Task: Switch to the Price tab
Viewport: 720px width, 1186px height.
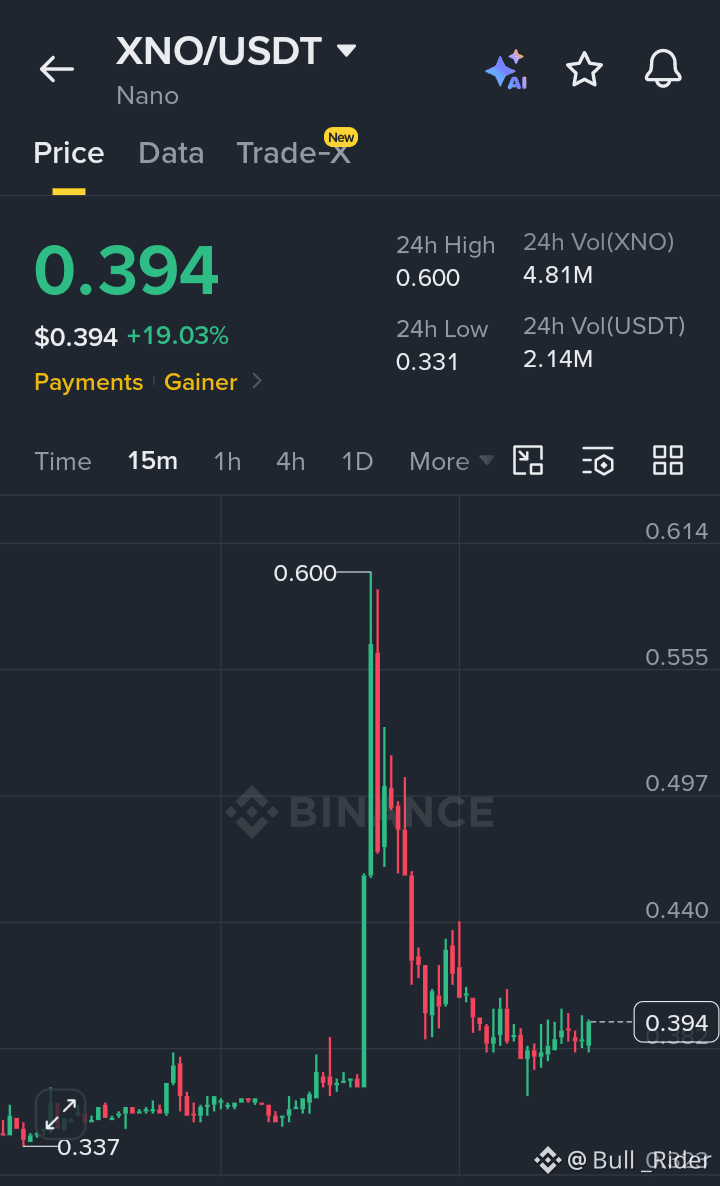Action: pos(69,154)
